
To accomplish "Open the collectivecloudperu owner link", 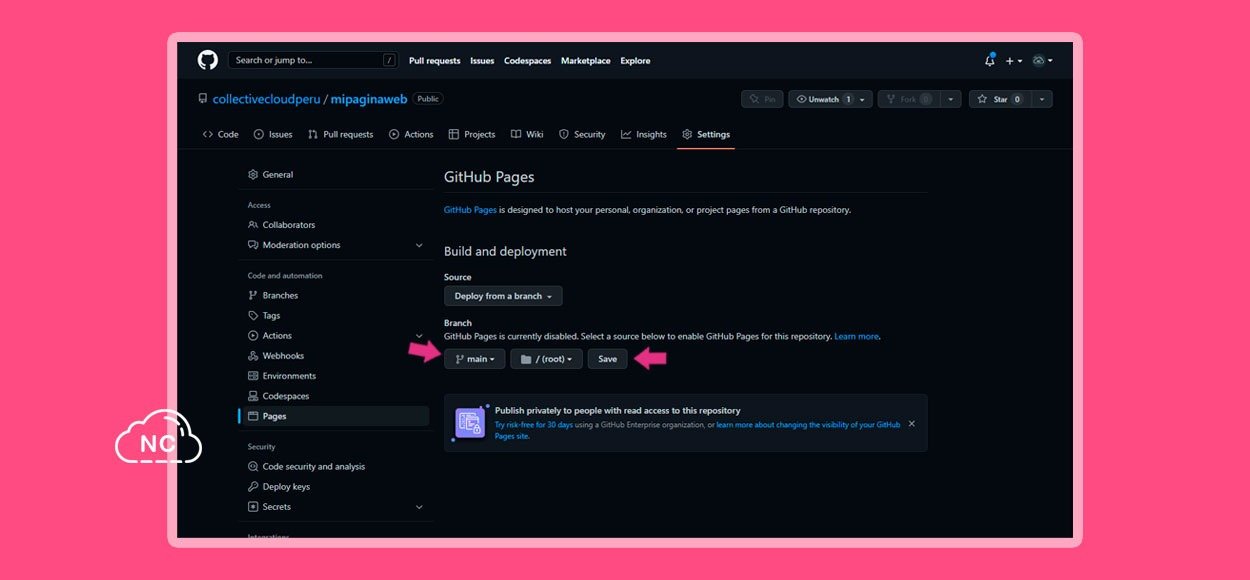I will [x=266, y=99].
